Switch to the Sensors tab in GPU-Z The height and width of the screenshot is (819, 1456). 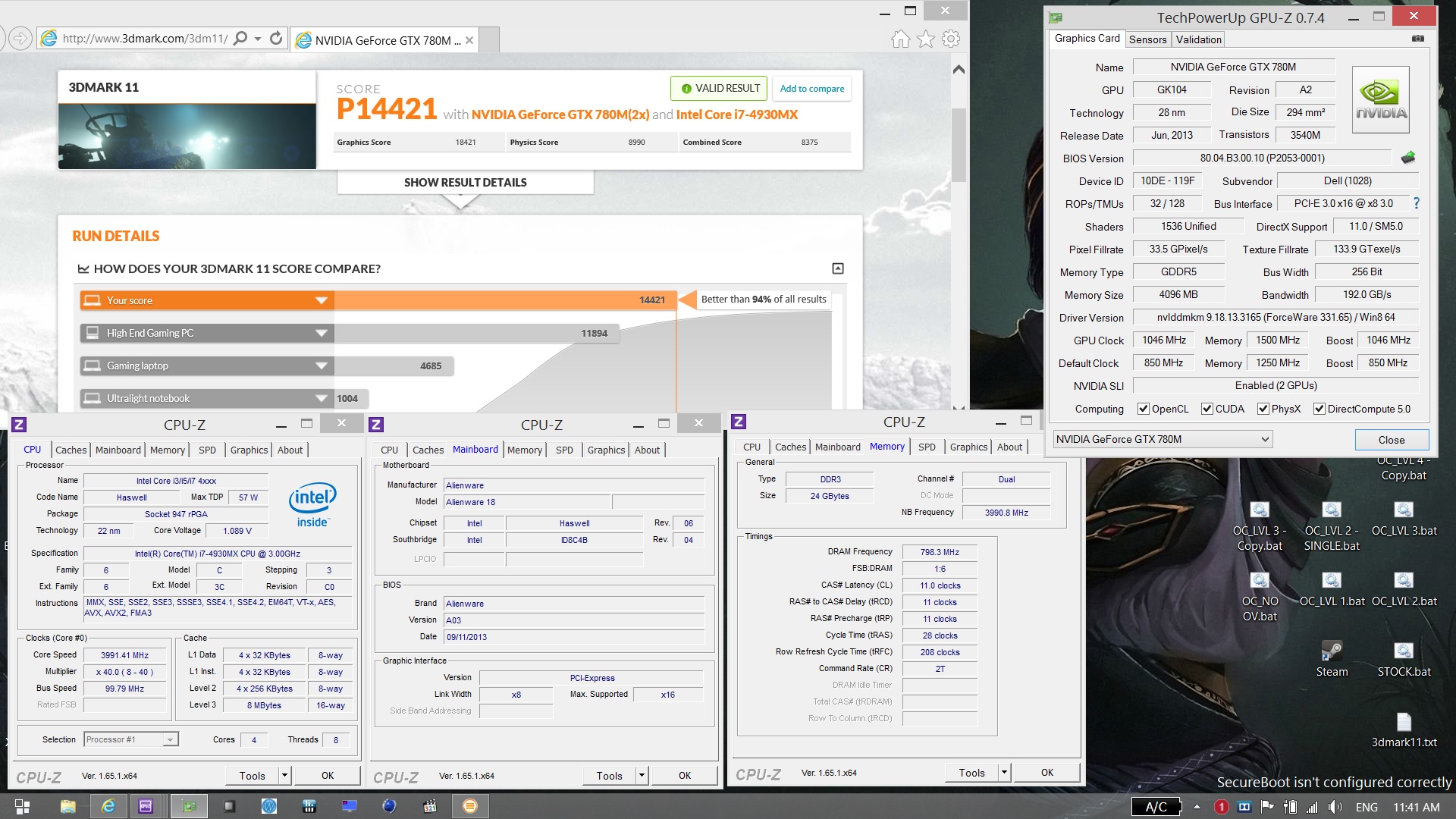pos(1147,39)
